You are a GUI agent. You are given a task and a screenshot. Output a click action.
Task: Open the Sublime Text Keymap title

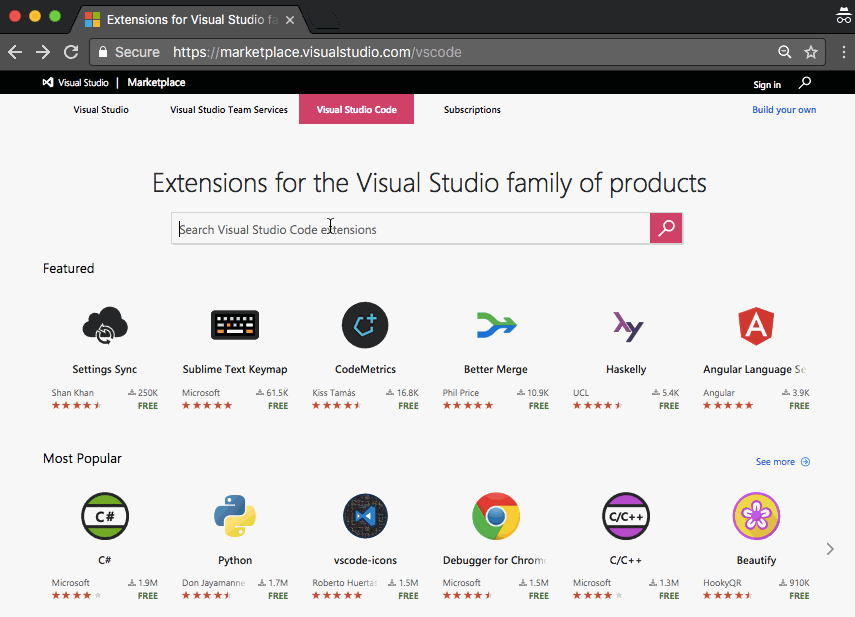point(235,369)
